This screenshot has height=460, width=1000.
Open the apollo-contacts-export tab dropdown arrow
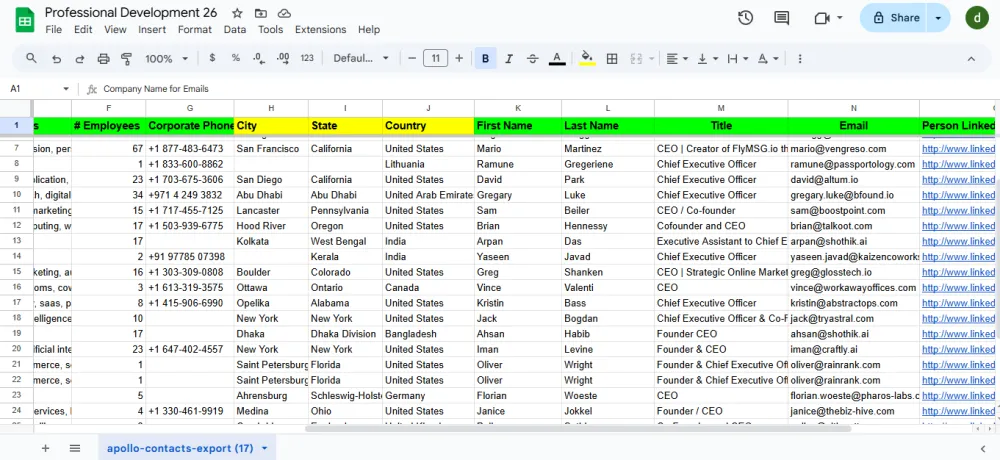pos(264,449)
